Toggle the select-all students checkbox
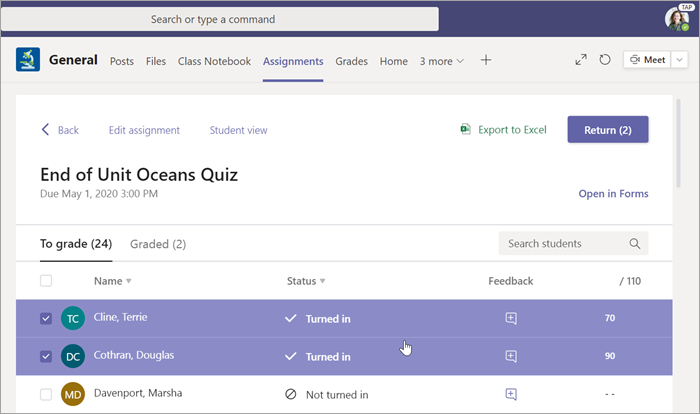Screen dimensions: 700x414 click(46, 281)
